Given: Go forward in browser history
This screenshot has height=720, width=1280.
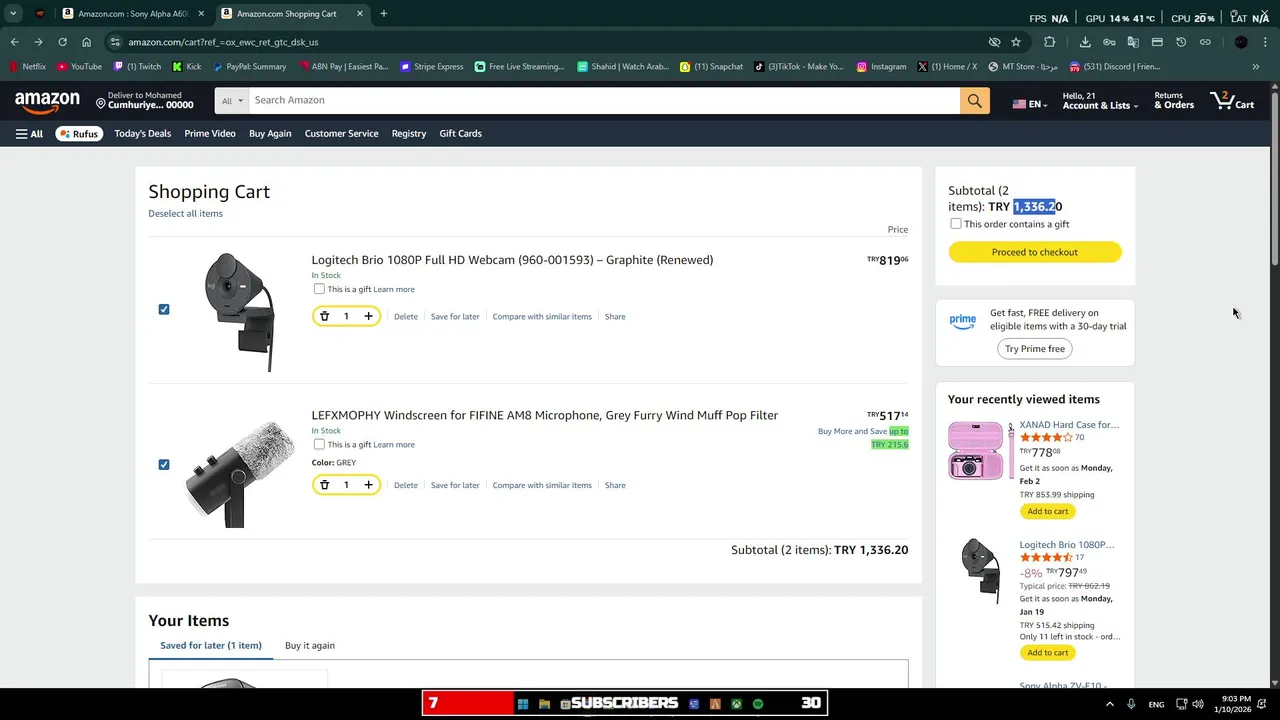Looking at the screenshot, I should click(38, 42).
